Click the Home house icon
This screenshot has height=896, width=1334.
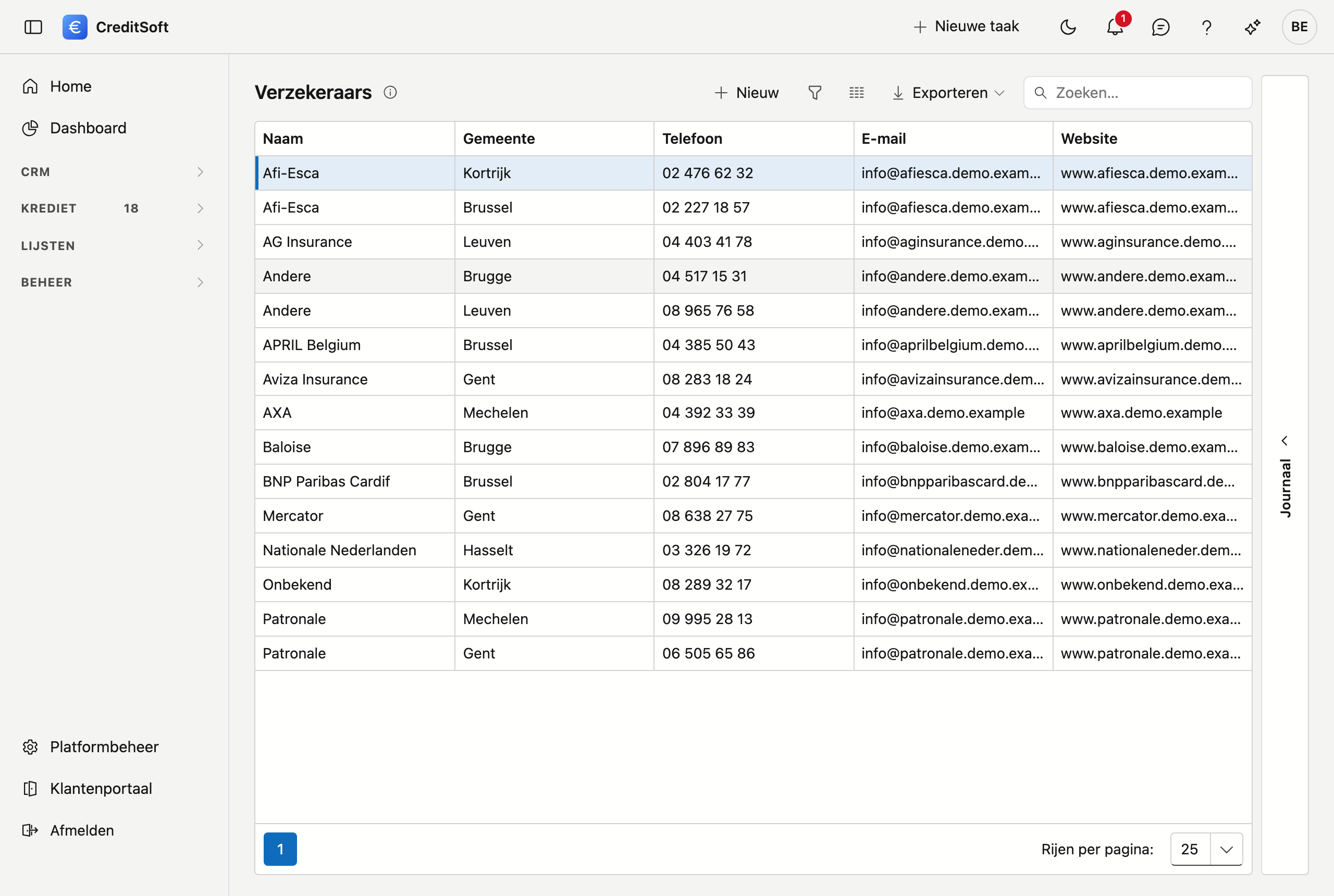[x=30, y=86]
